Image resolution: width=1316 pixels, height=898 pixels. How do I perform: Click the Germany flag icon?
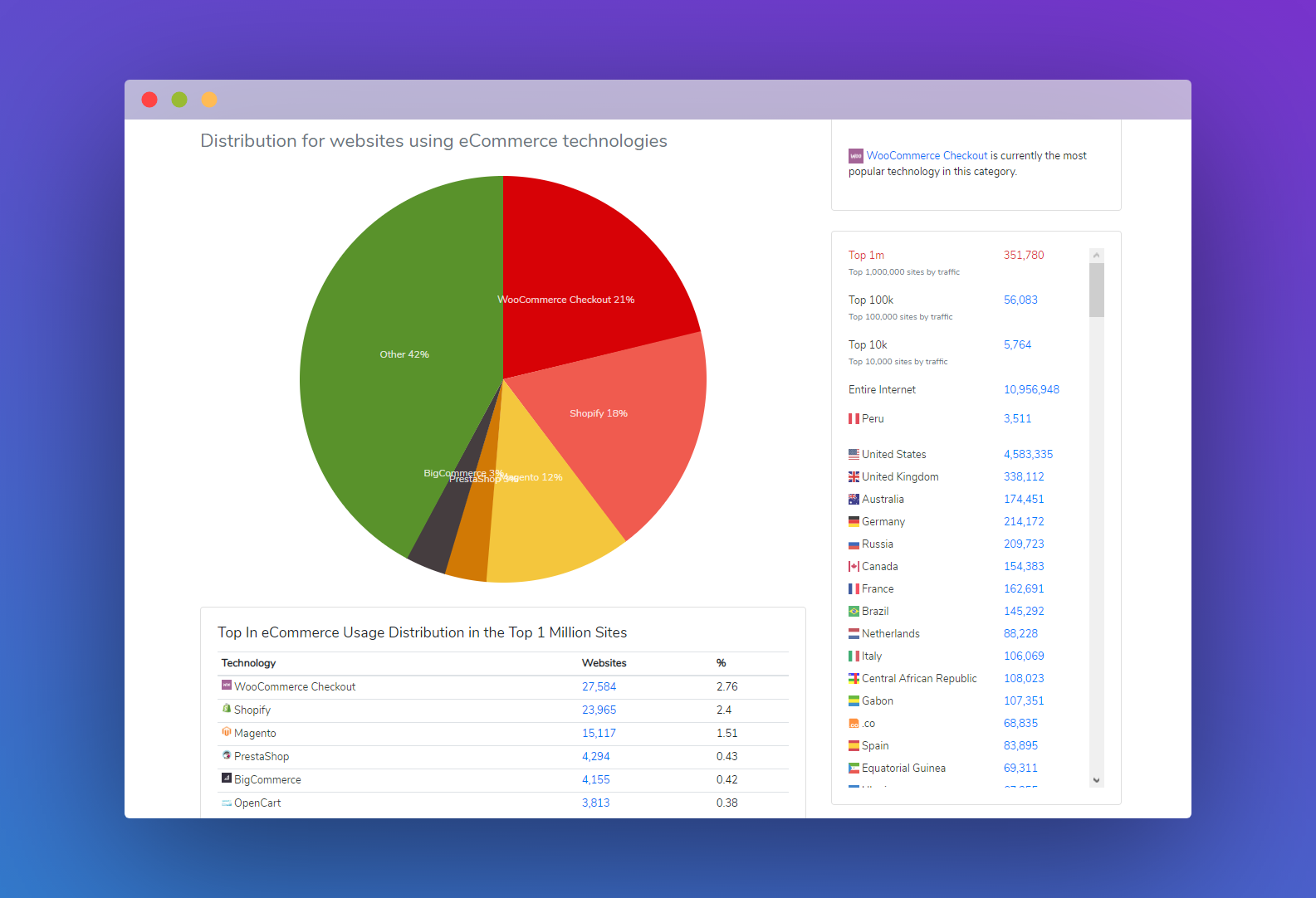(854, 522)
